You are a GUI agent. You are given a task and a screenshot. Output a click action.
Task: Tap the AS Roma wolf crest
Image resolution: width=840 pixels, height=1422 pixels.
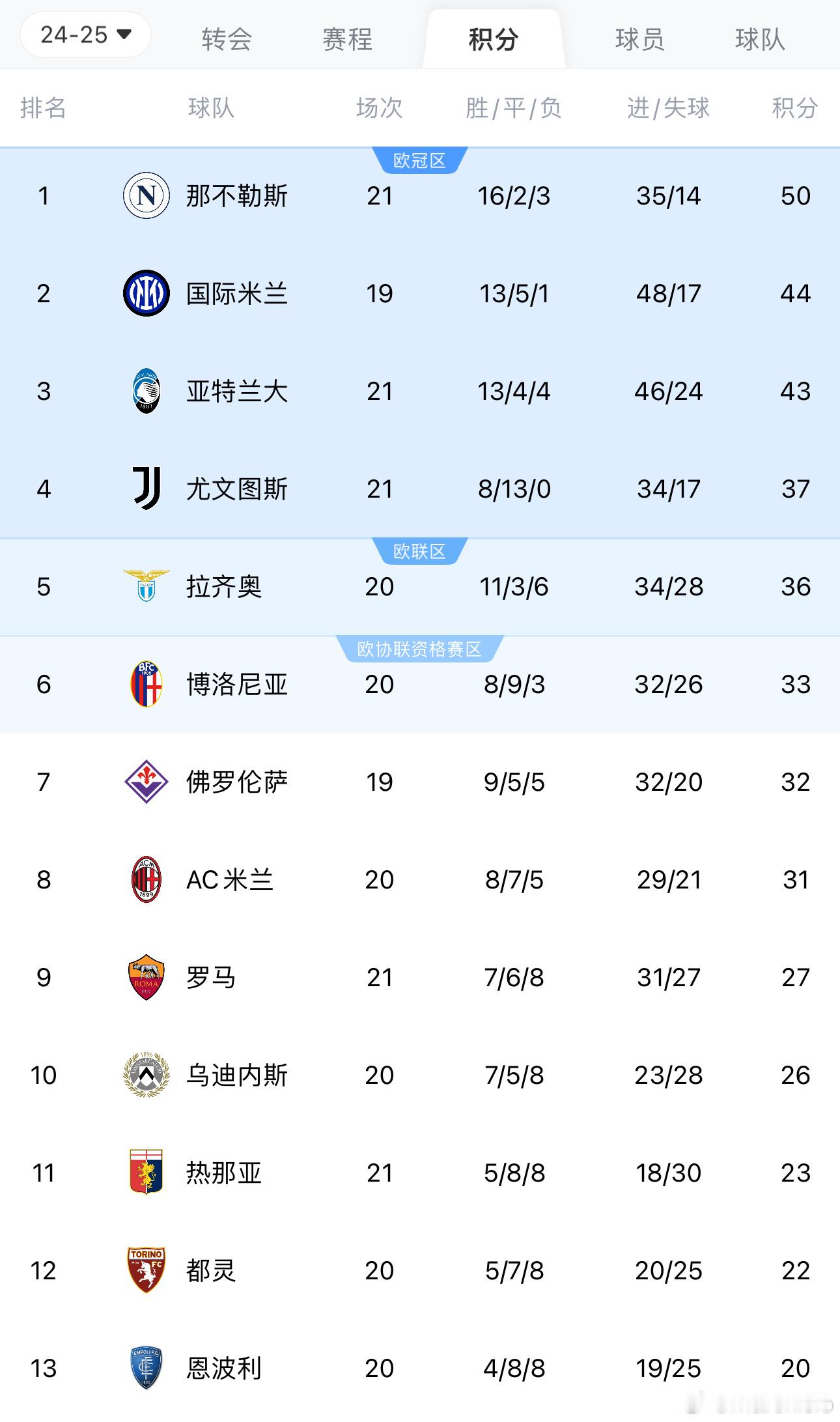[x=147, y=977]
